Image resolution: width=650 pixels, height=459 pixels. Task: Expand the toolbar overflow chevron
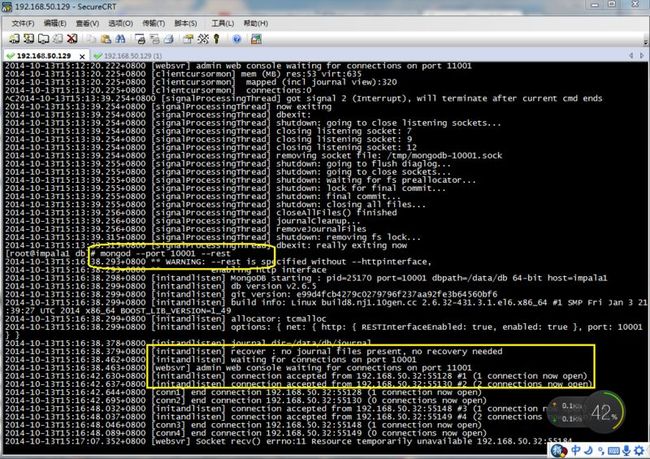[645, 41]
